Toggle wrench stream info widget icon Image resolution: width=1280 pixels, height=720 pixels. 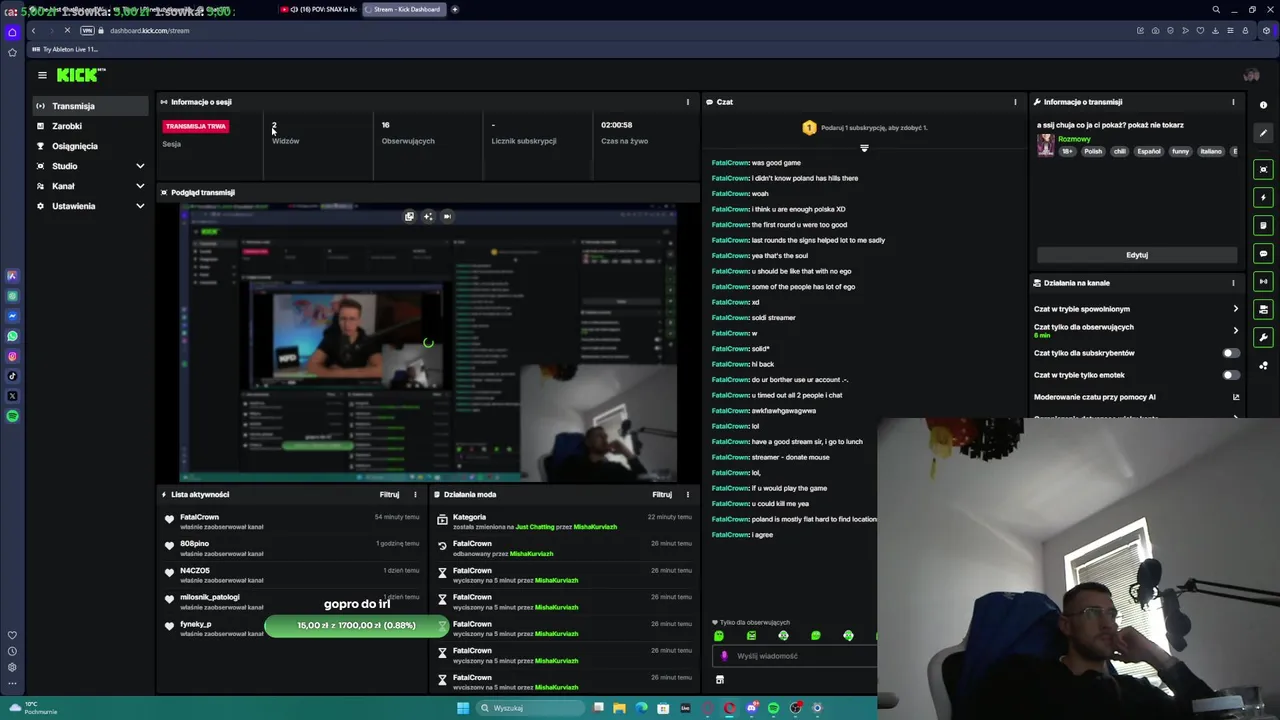click(1263, 337)
